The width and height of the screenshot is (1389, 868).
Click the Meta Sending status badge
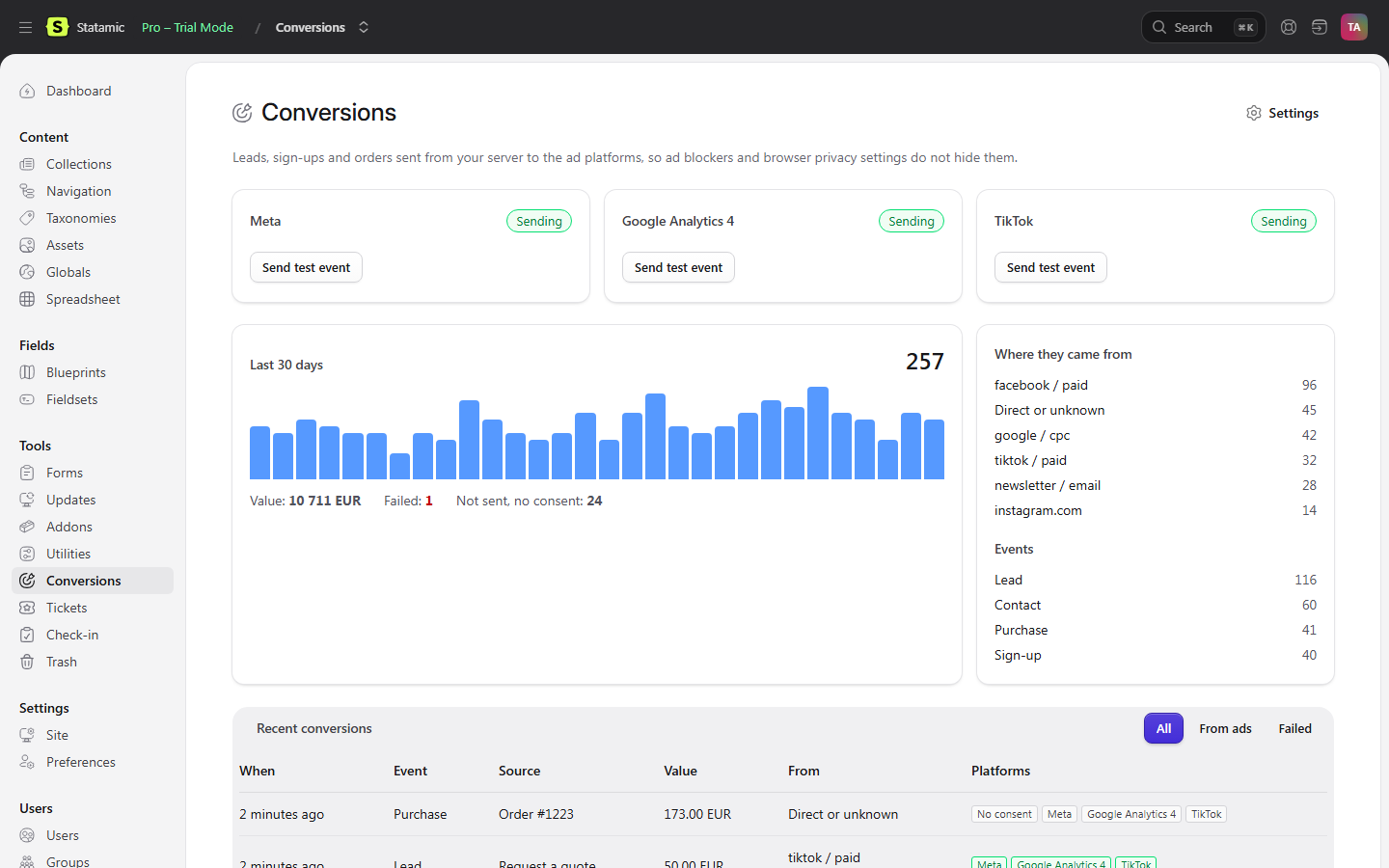coord(539,221)
